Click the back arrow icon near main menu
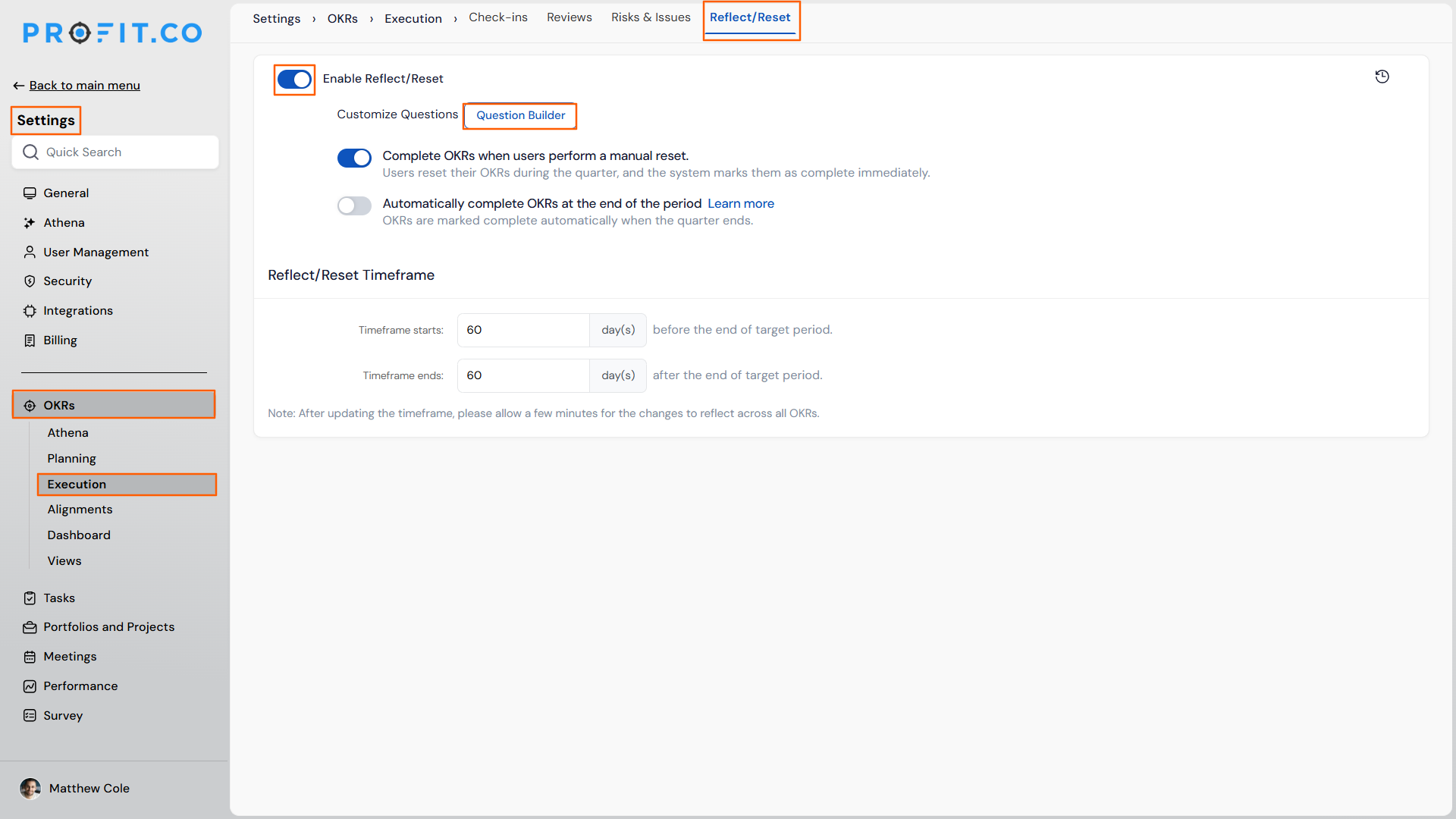Viewport: 1456px width, 819px height. tap(19, 86)
